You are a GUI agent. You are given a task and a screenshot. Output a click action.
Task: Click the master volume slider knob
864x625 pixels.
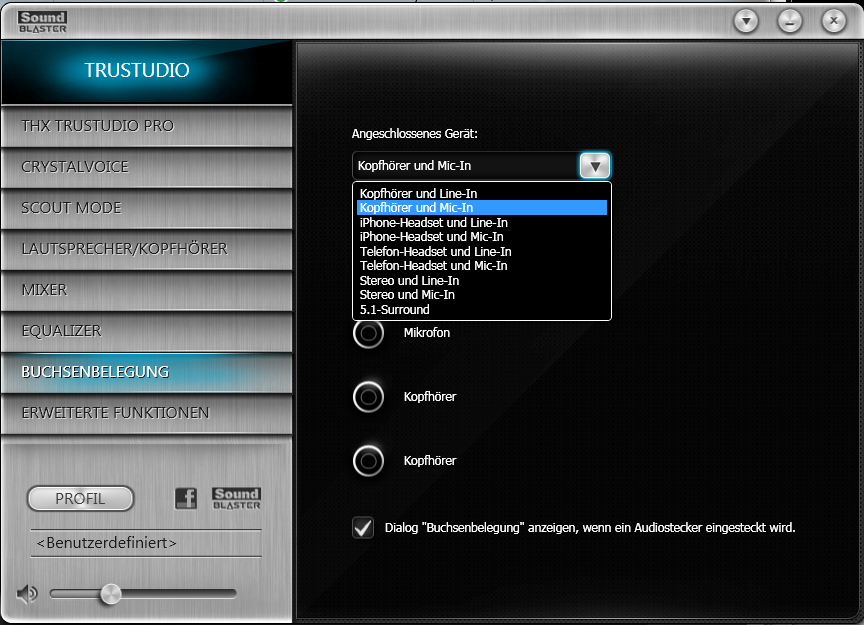point(111,594)
